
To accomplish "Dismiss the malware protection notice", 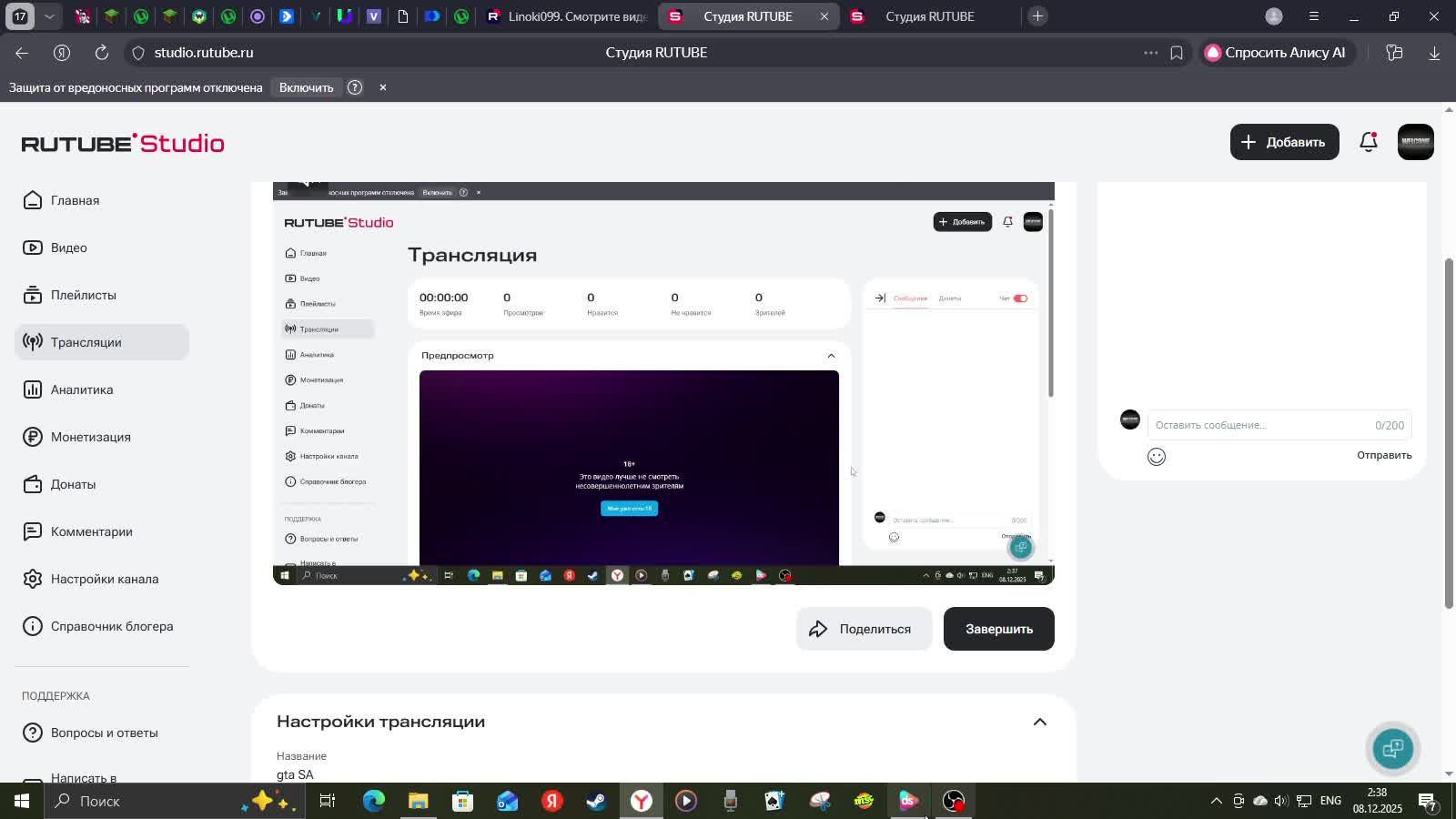I will click(383, 87).
